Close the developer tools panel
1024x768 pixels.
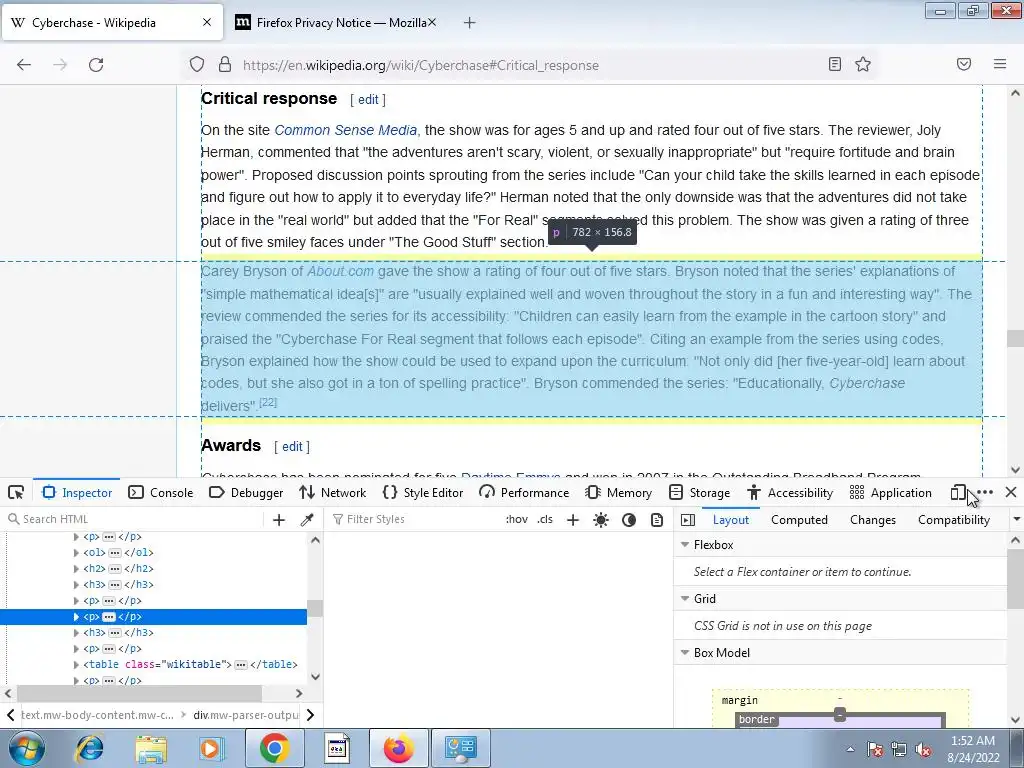point(1011,492)
